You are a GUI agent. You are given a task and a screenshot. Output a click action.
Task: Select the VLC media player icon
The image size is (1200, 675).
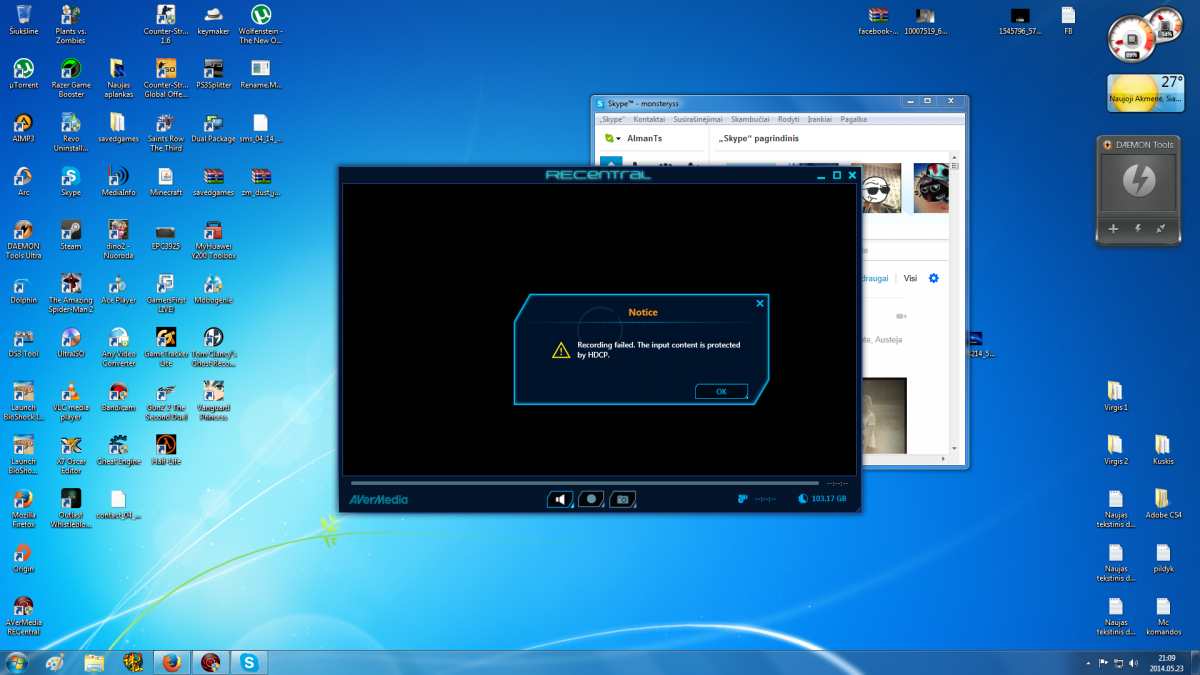tap(71, 401)
